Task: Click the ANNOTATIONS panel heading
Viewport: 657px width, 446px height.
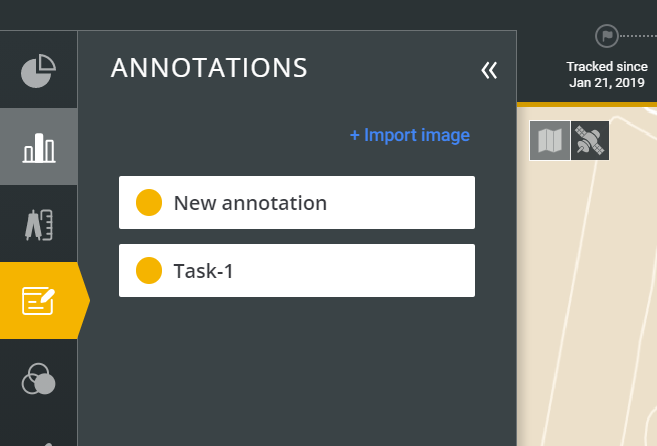Action: point(209,68)
